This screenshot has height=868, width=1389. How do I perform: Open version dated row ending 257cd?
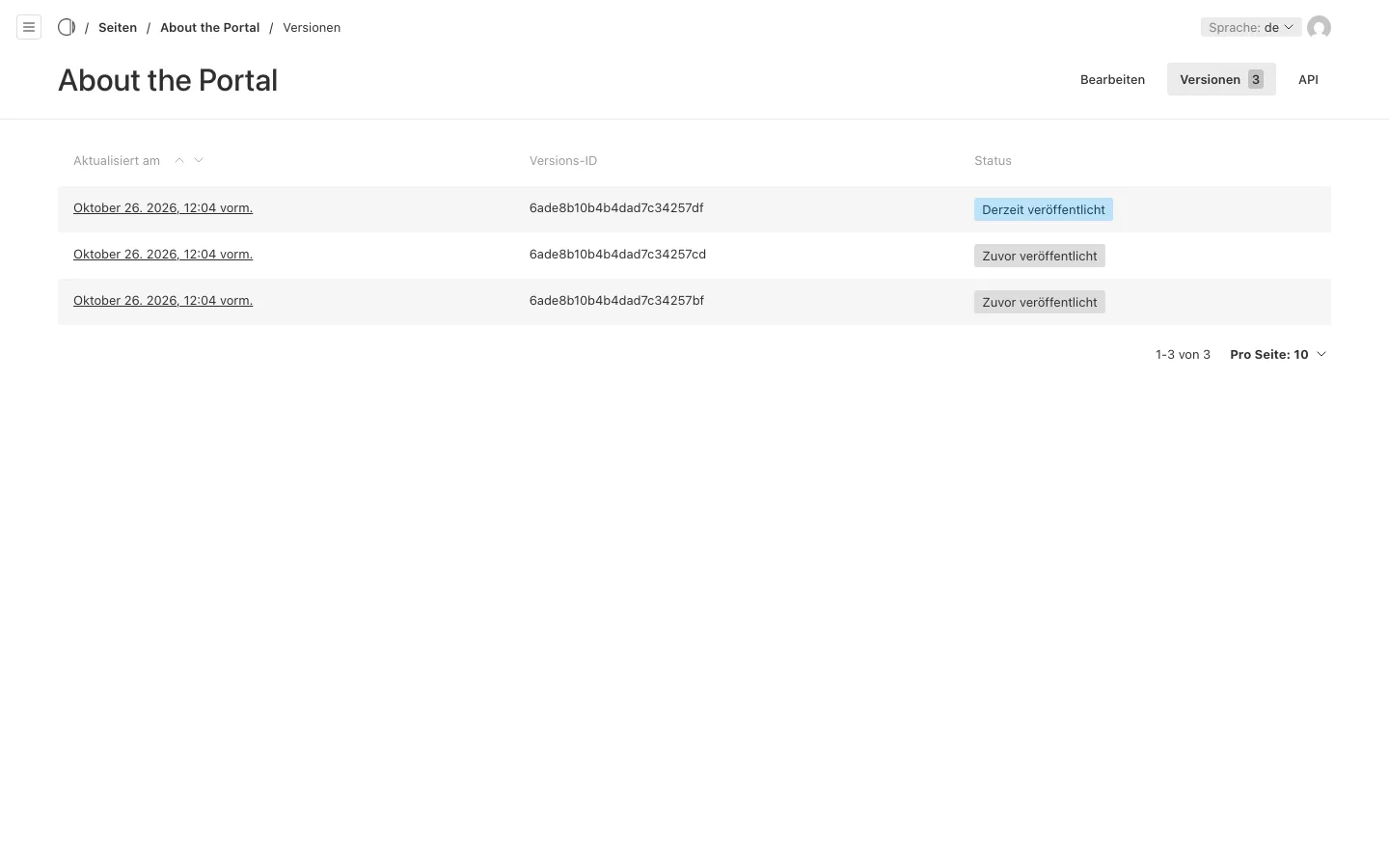click(x=163, y=254)
